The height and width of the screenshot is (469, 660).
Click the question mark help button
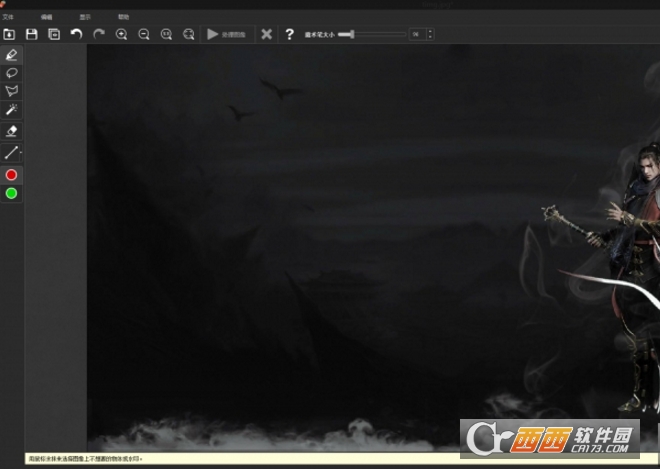[x=289, y=34]
